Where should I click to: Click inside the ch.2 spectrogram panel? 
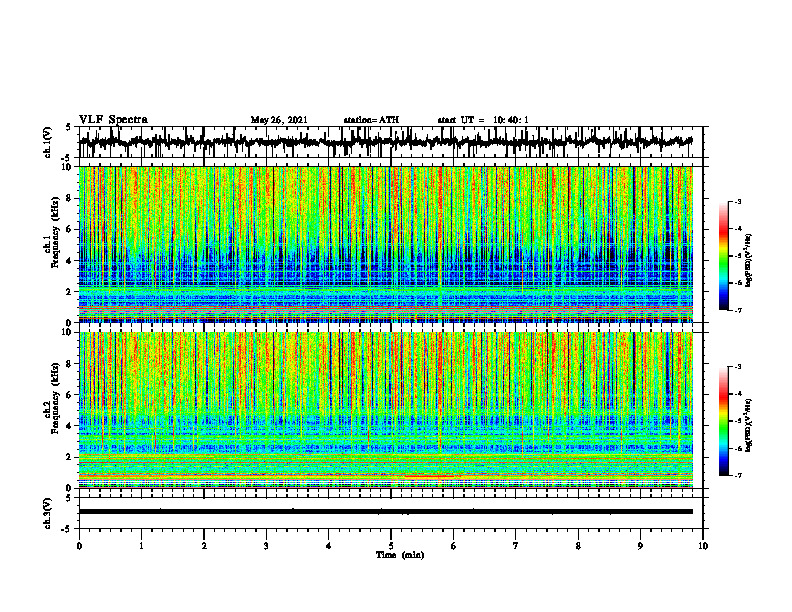click(x=386, y=410)
